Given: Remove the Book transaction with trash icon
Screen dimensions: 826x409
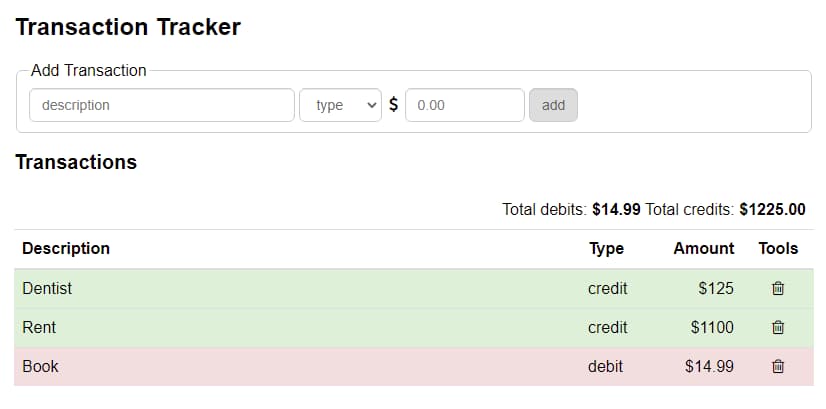Looking at the screenshot, I should [778, 367].
